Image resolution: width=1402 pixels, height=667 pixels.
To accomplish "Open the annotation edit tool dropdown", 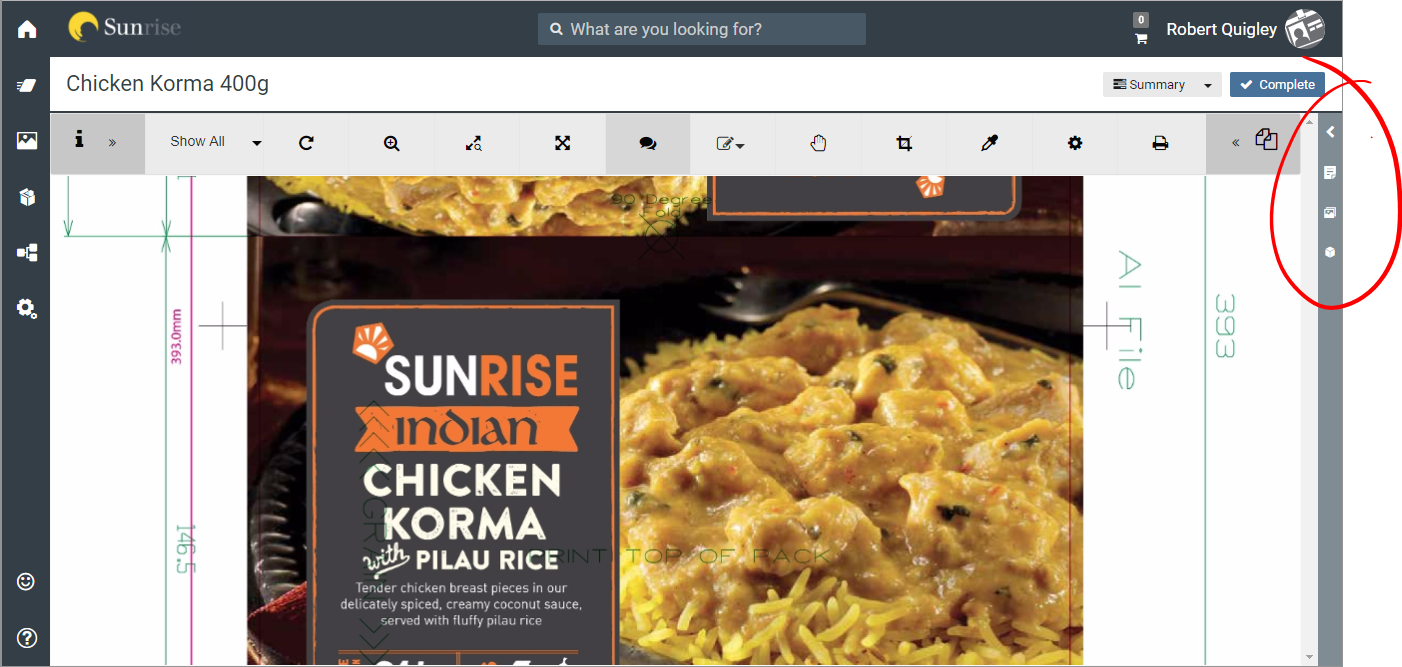I will click(x=731, y=143).
